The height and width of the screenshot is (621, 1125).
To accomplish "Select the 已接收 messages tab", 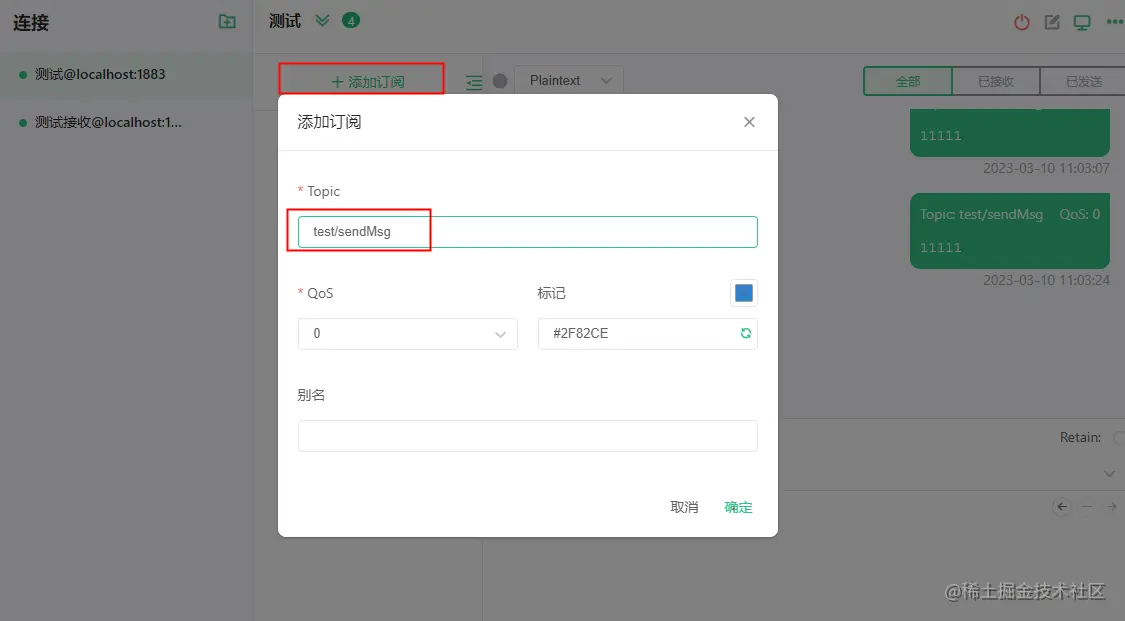I will click(x=996, y=81).
